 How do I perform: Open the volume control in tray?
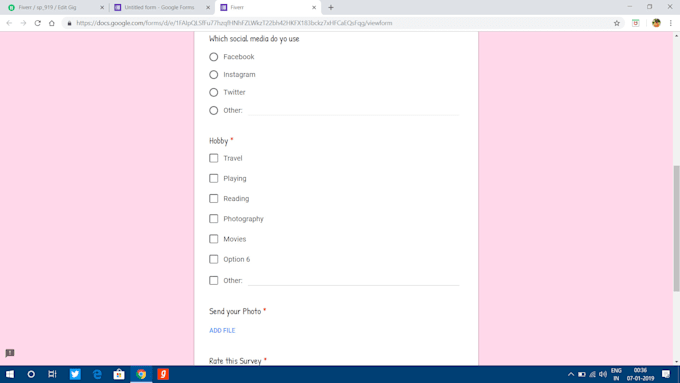click(603, 374)
